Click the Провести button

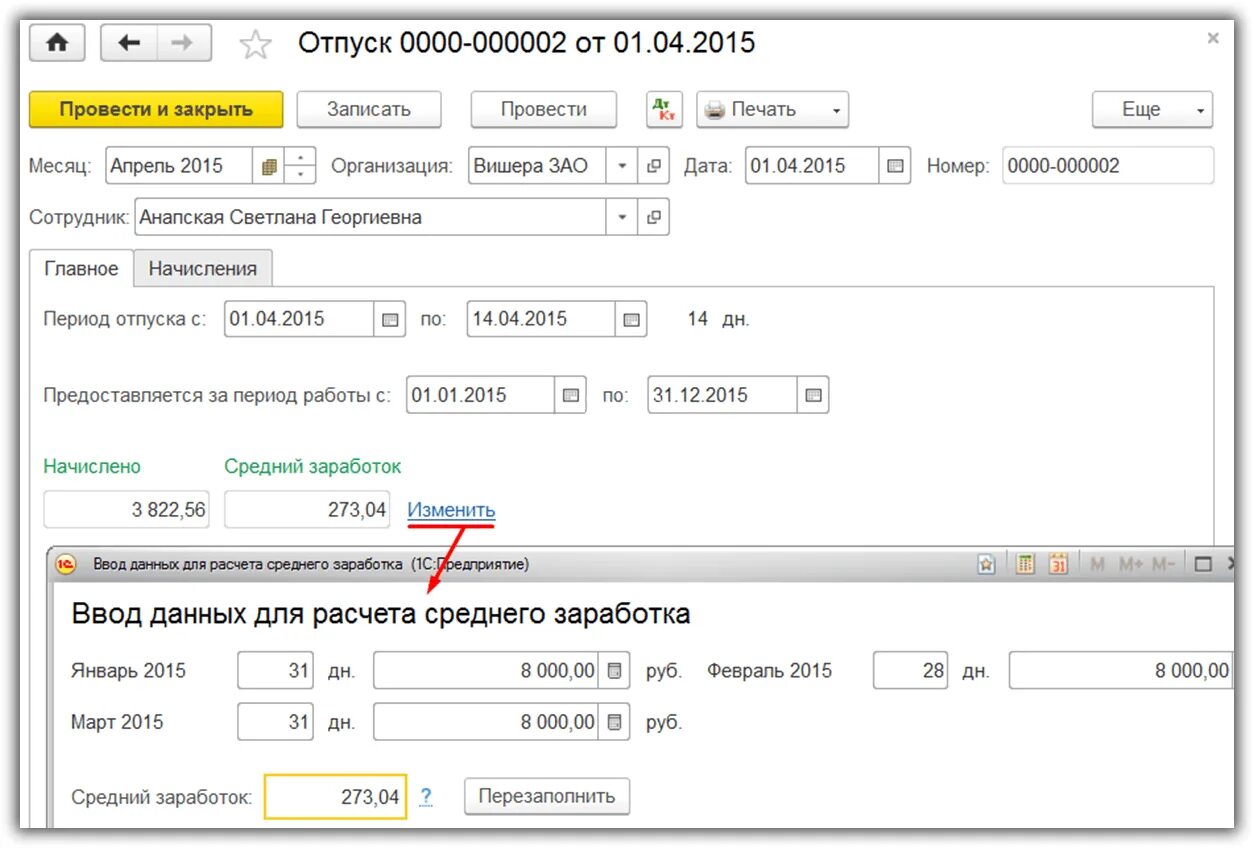[x=544, y=110]
